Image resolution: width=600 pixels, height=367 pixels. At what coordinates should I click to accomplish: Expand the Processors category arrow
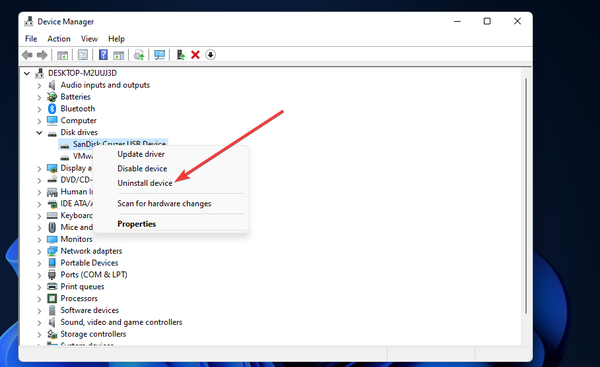coord(39,299)
